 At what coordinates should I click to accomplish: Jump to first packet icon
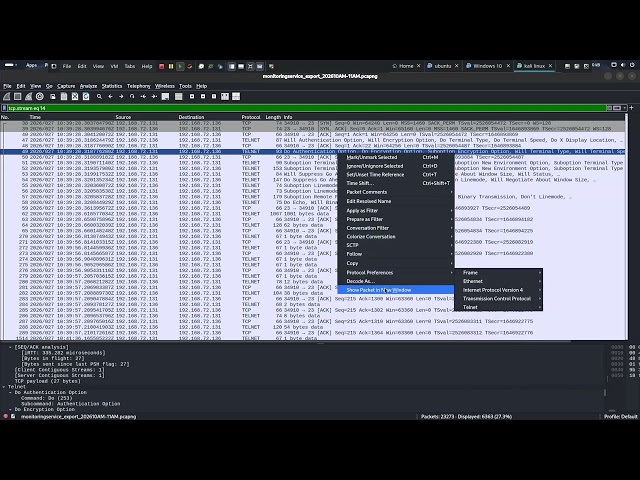143,97
